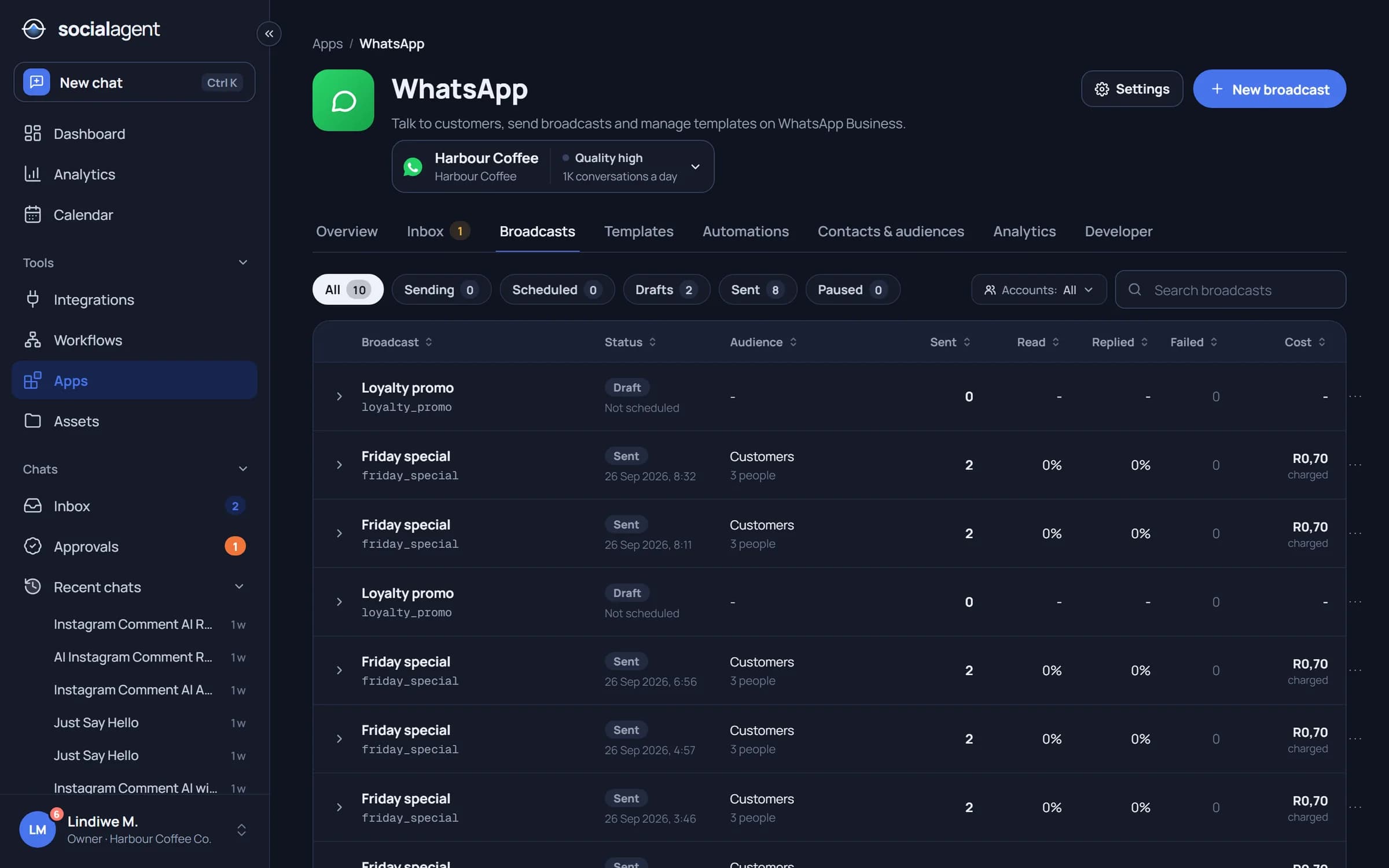This screenshot has height=868, width=1389.
Task: Collapse the Tools section
Action: tap(243, 263)
